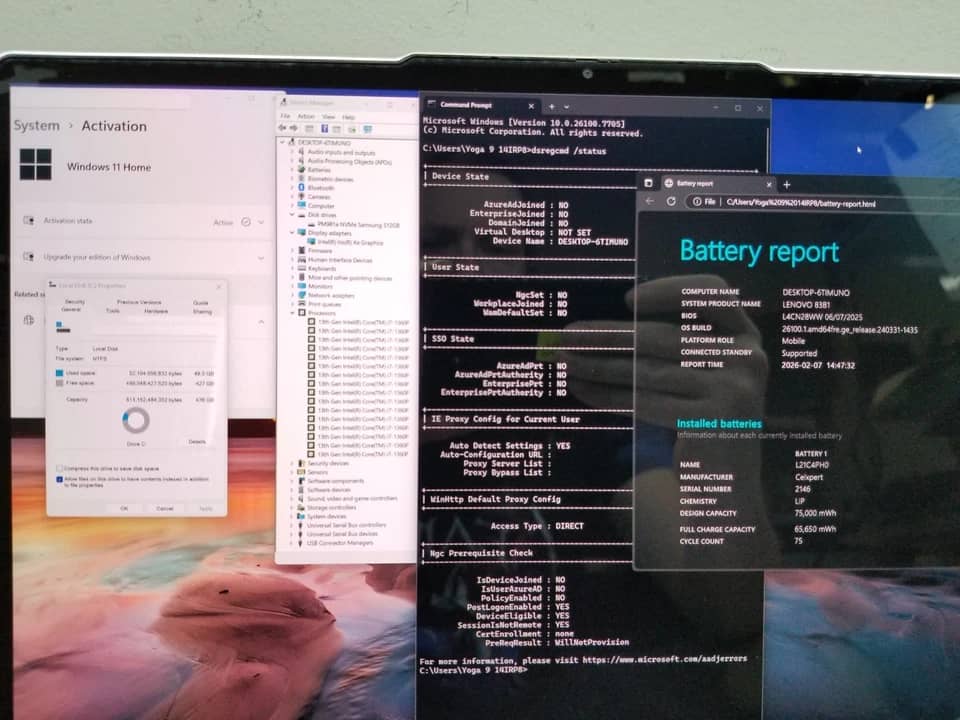Collapse the DESKTOP-6TIMUNO root node

click(283, 143)
